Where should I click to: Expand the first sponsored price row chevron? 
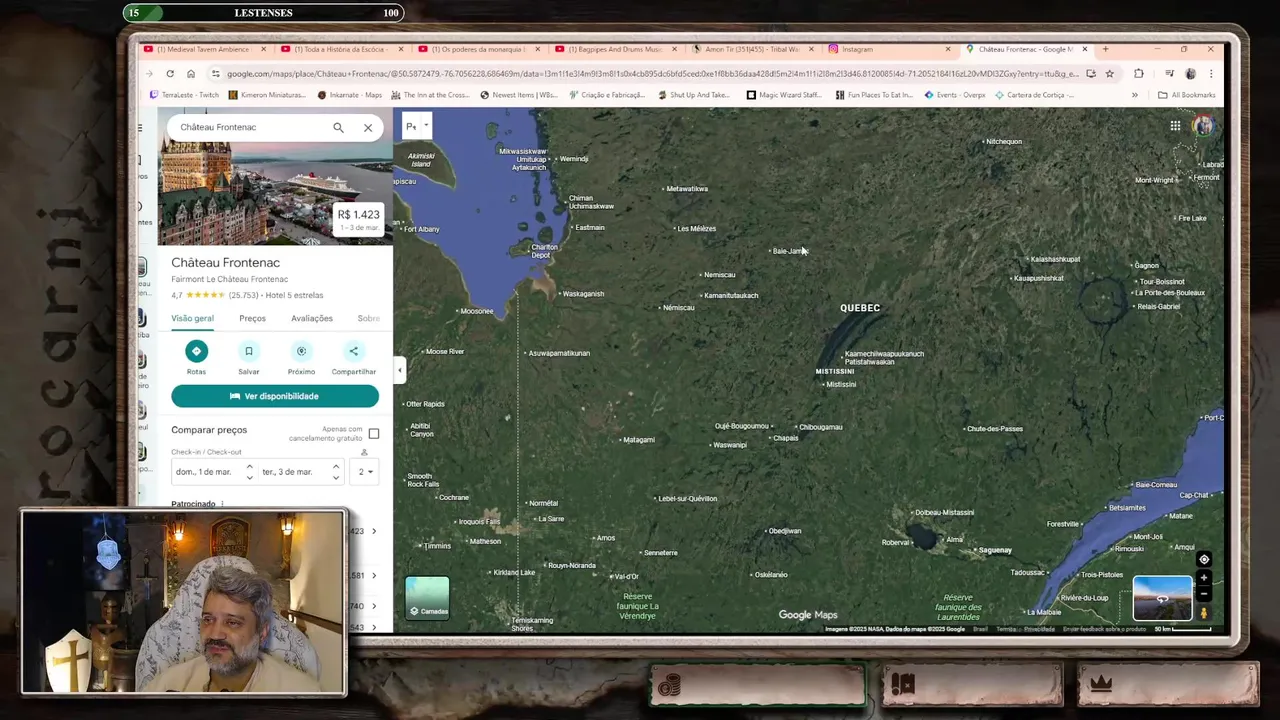point(374,531)
